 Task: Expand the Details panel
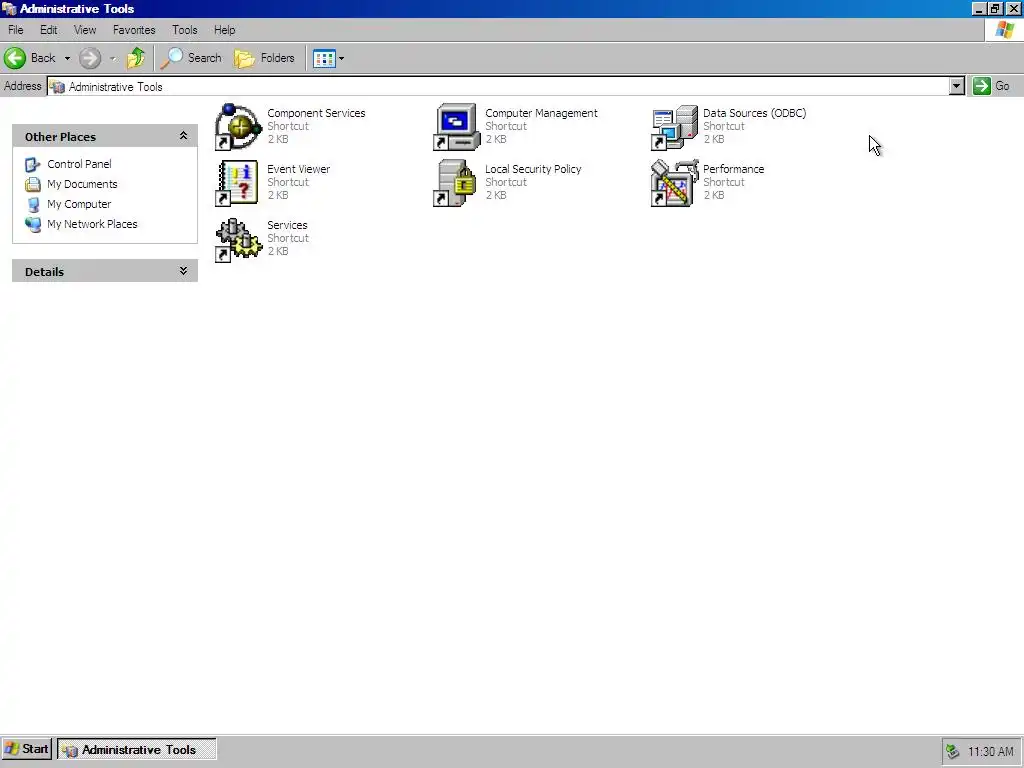[x=184, y=271]
